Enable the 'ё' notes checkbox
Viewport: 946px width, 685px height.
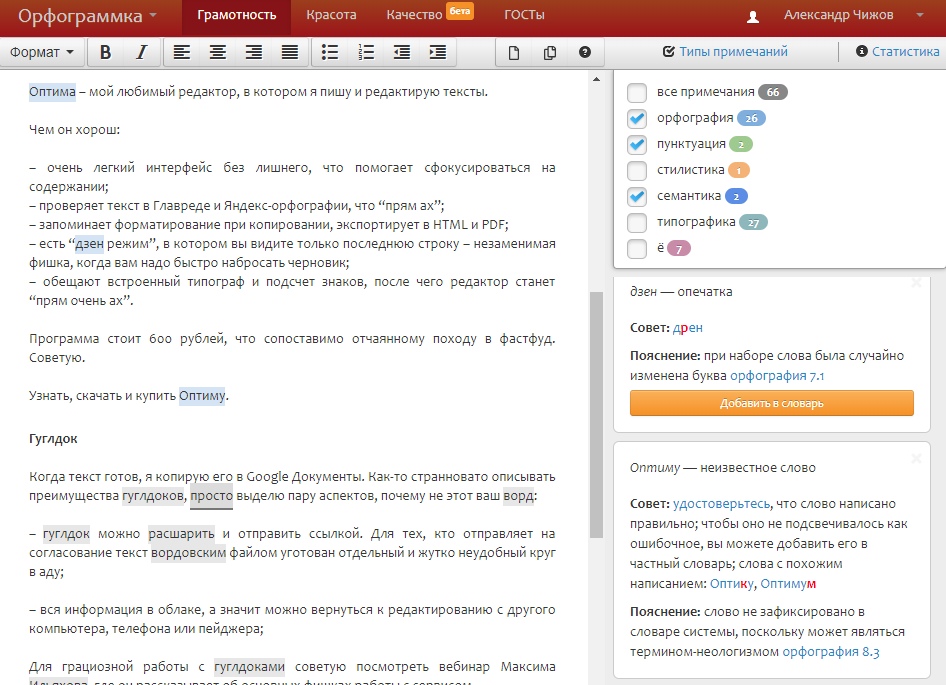coord(637,248)
